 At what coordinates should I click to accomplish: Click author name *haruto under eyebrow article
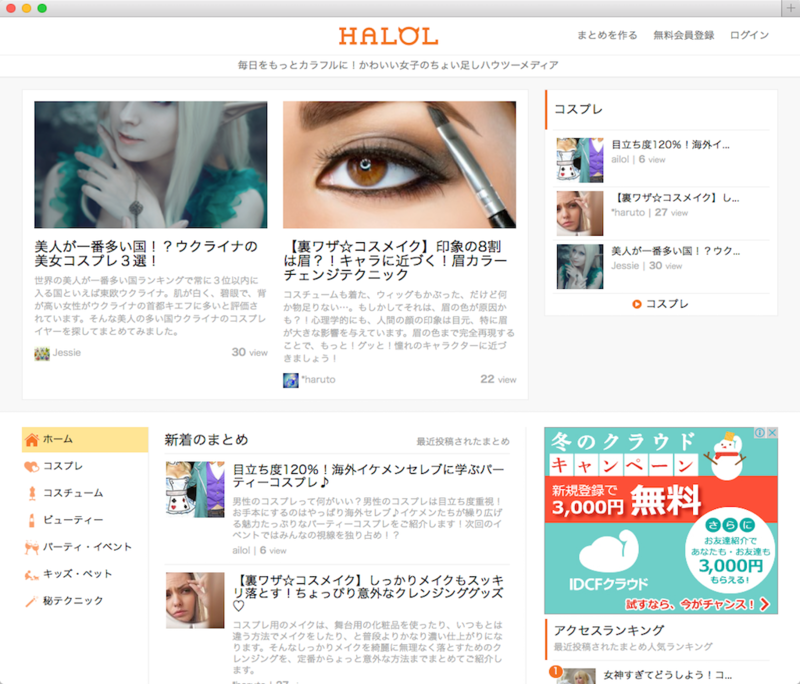318,380
